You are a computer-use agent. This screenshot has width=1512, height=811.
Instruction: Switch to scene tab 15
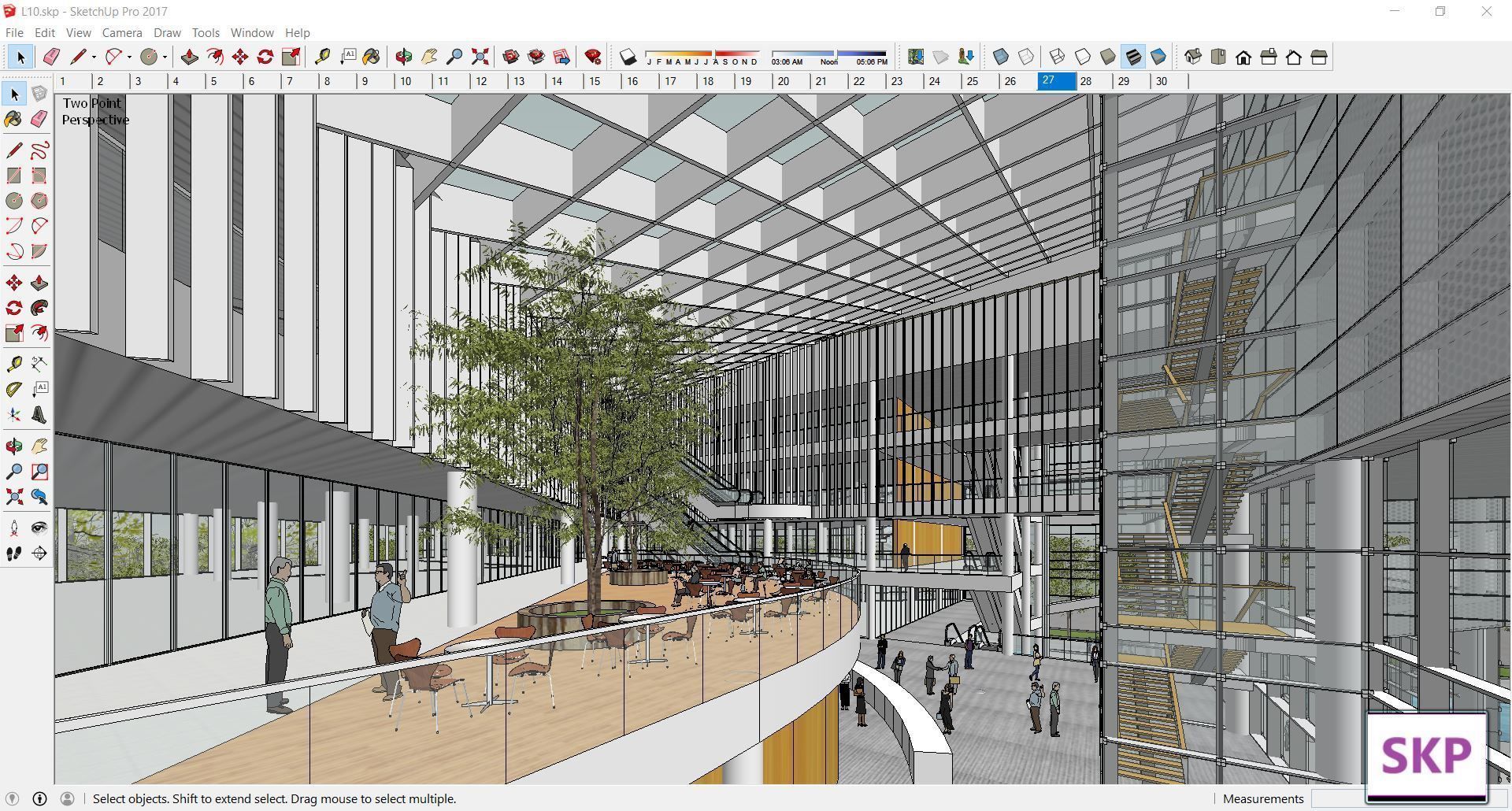click(x=602, y=81)
